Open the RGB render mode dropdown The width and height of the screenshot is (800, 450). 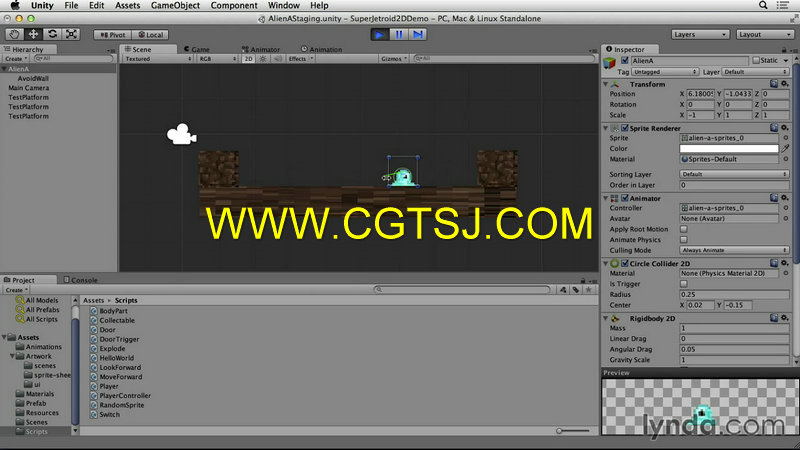(217, 59)
